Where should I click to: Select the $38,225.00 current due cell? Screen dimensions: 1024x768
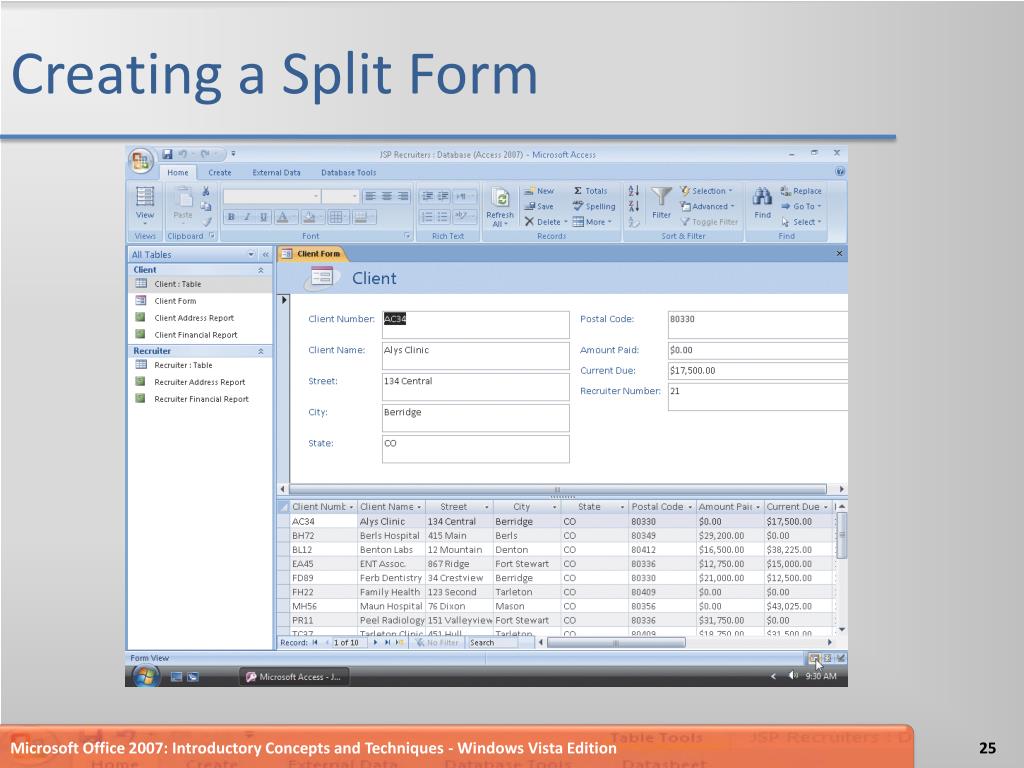[x=798, y=550]
